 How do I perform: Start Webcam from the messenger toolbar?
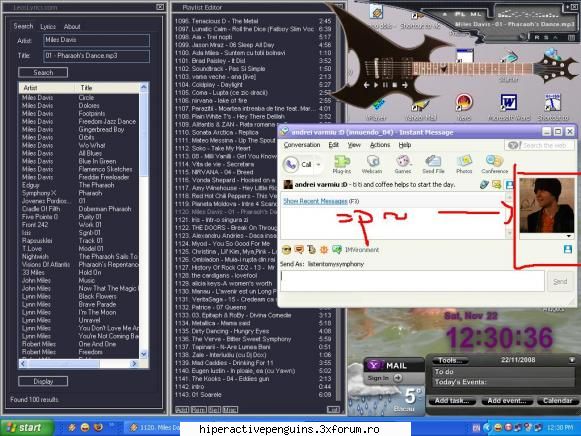(x=372, y=164)
